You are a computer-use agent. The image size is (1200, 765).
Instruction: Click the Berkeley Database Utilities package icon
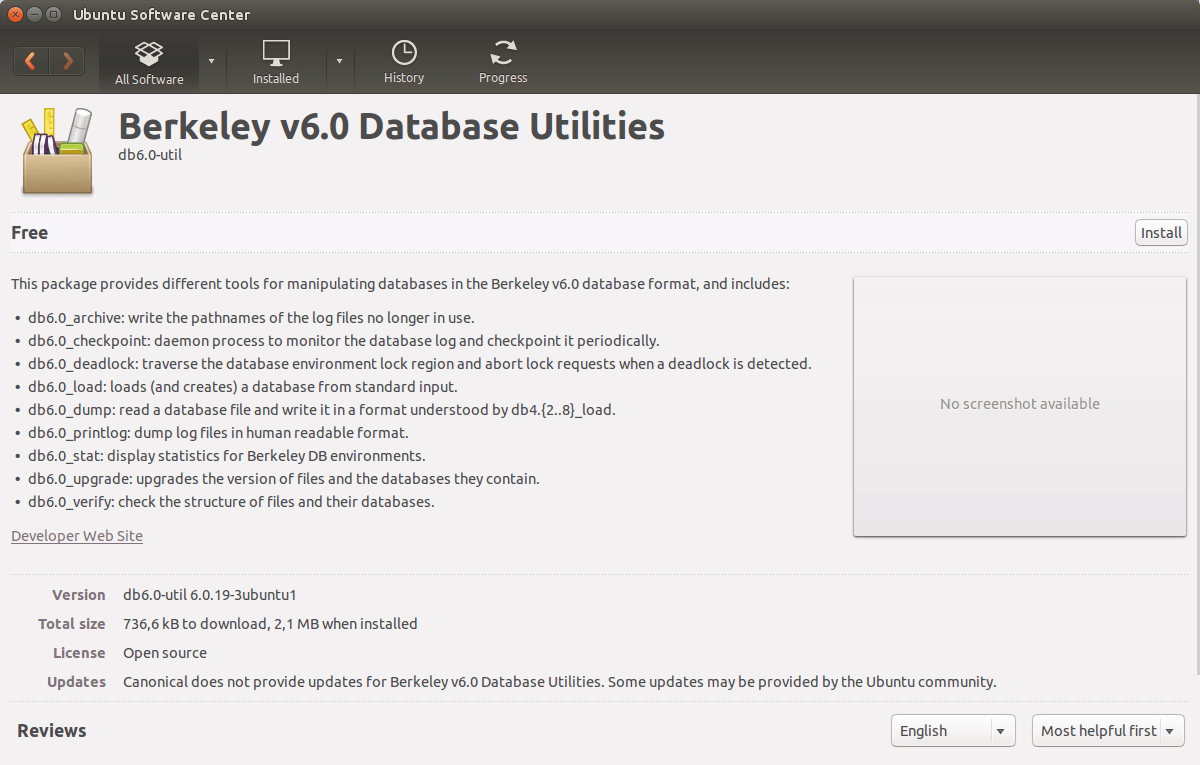click(x=57, y=151)
